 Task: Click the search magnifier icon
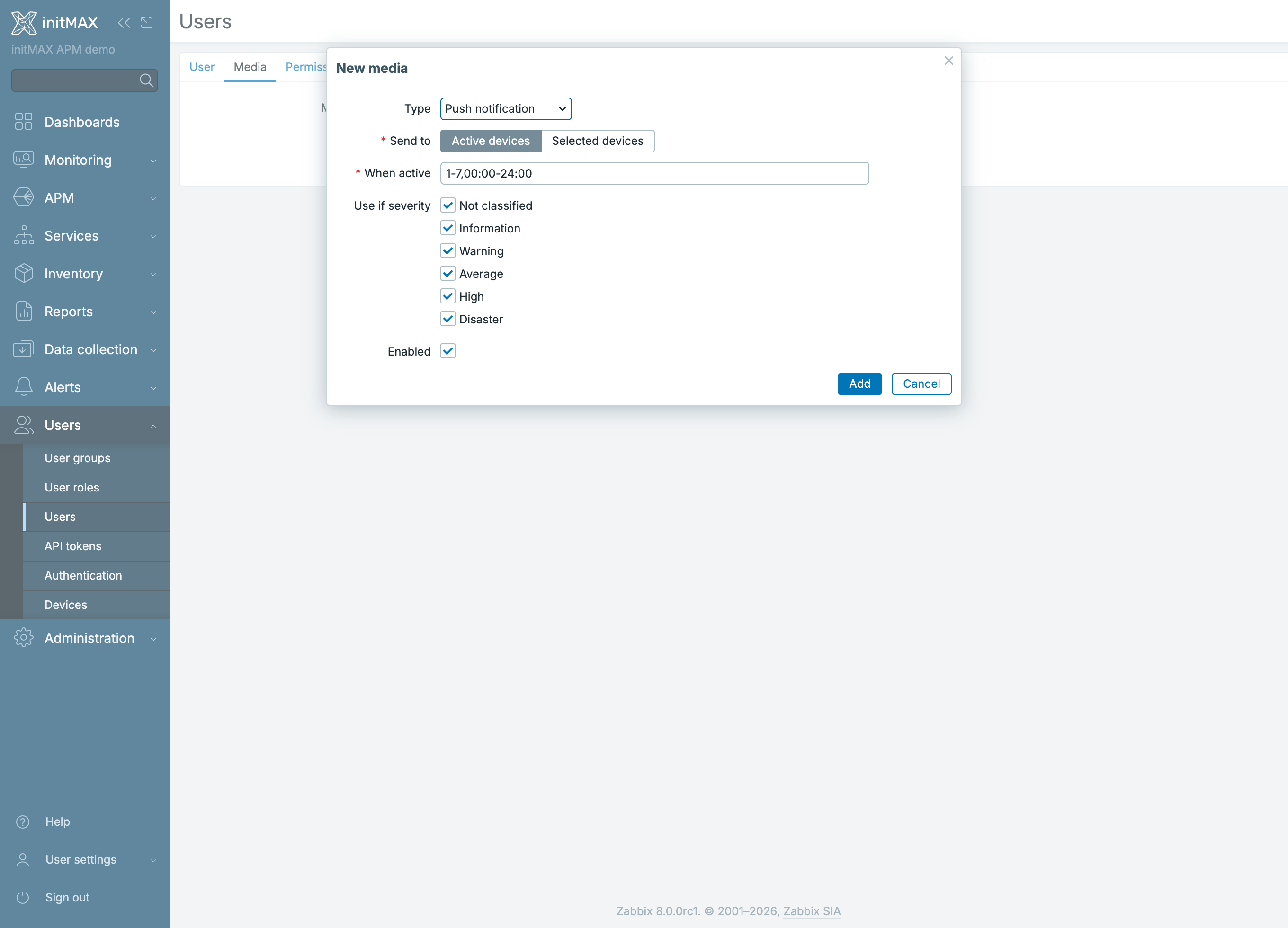pyautogui.click(x=146, y=80)
